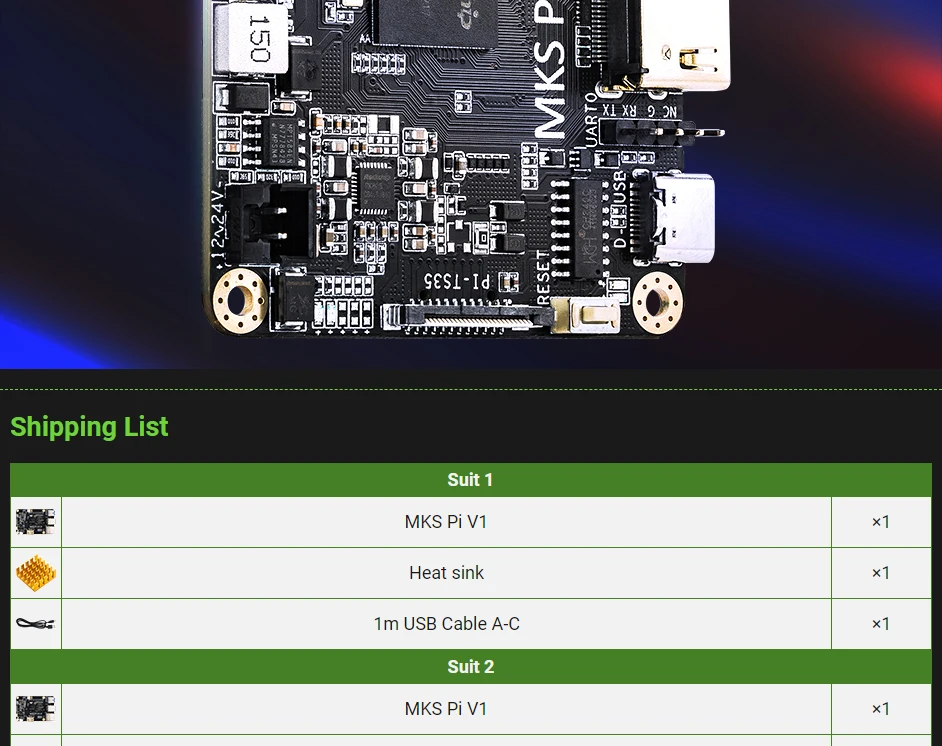Click the MKS Pi V1 item name link
Viewport: 942px width, 746px height.
point(446,521)
